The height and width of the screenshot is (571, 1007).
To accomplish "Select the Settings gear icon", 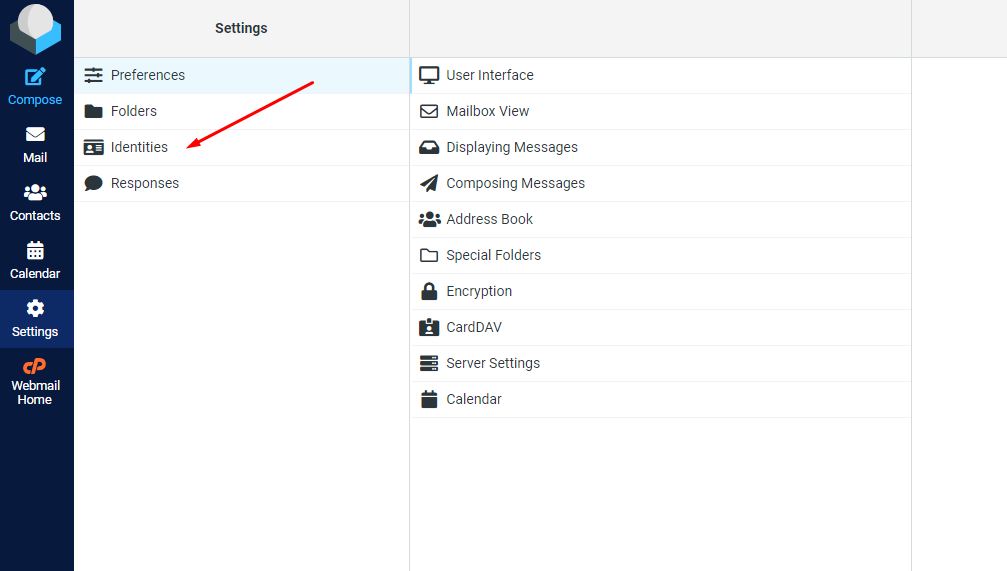I will 35,318.
